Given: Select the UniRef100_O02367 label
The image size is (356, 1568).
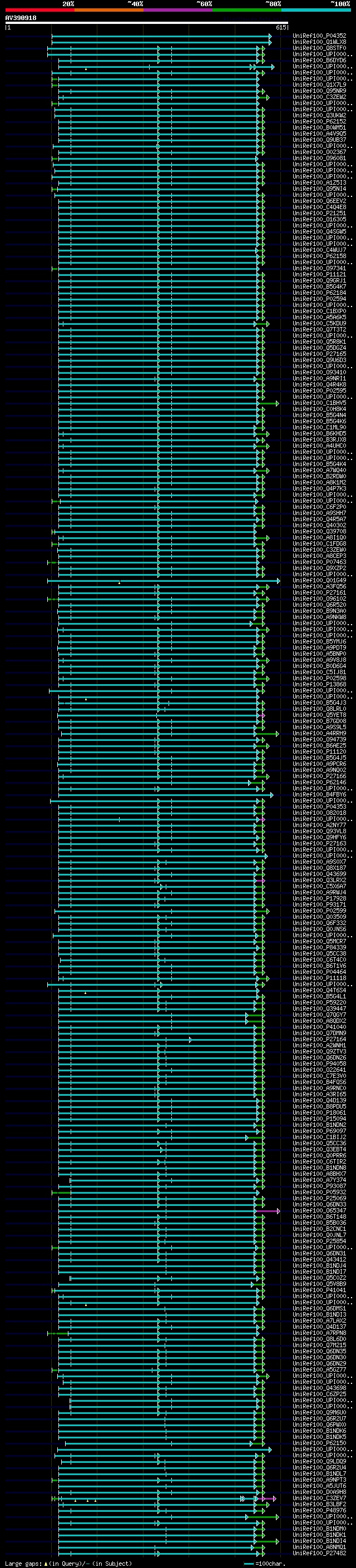Looking at the screenshot, I should pyautogui.click(x=319, y=152).
